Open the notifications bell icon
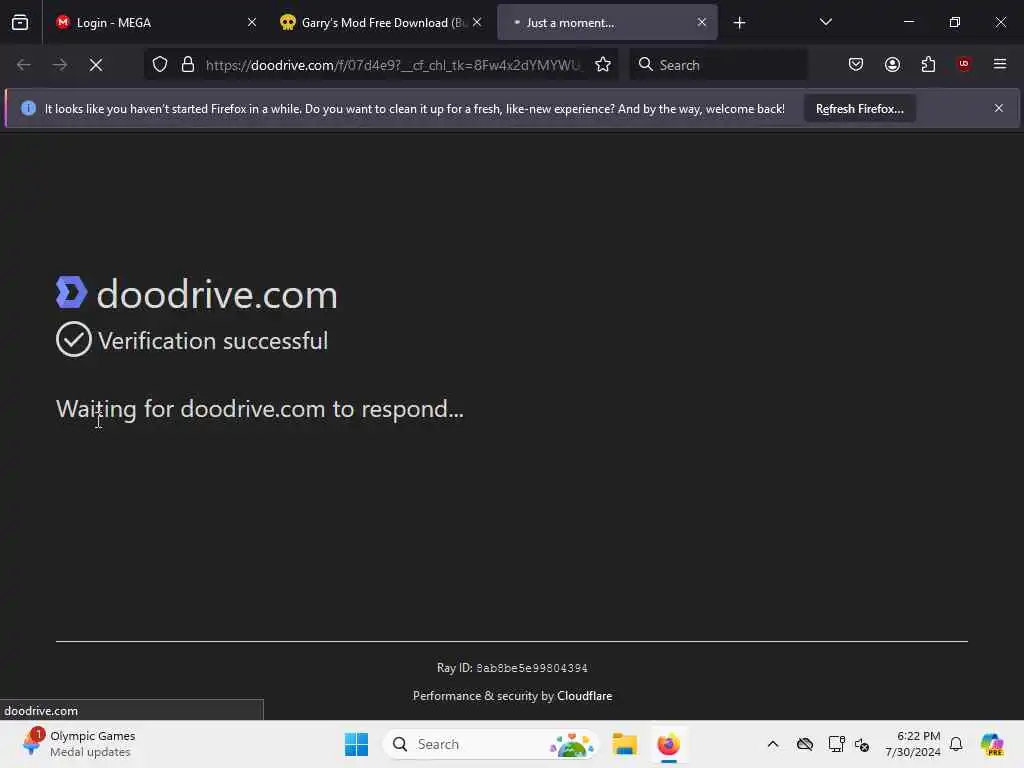Viewport: 1024px width, 768px height. (x=956, y=744)
